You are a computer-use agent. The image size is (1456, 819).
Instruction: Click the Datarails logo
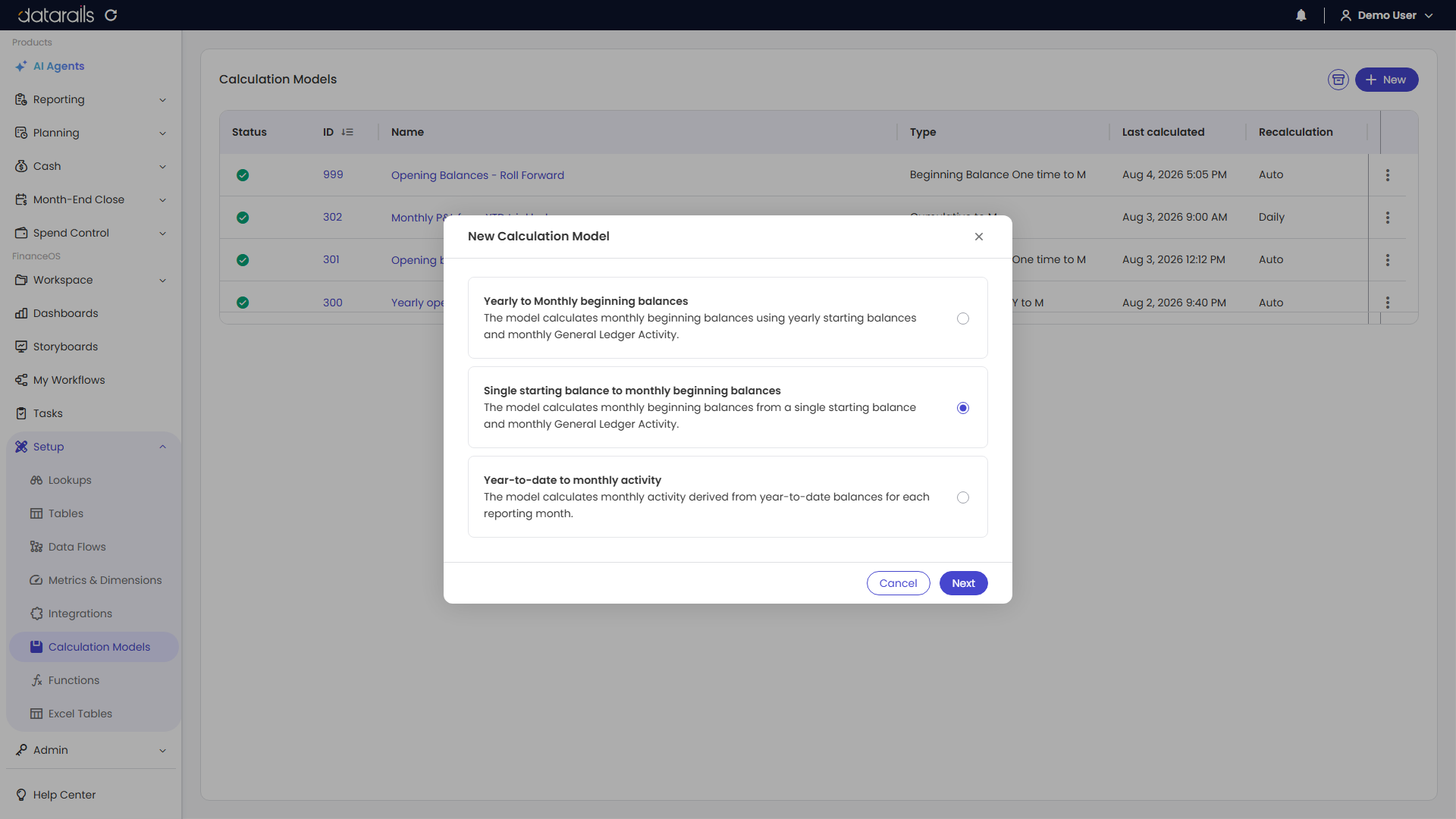point(56,15)
